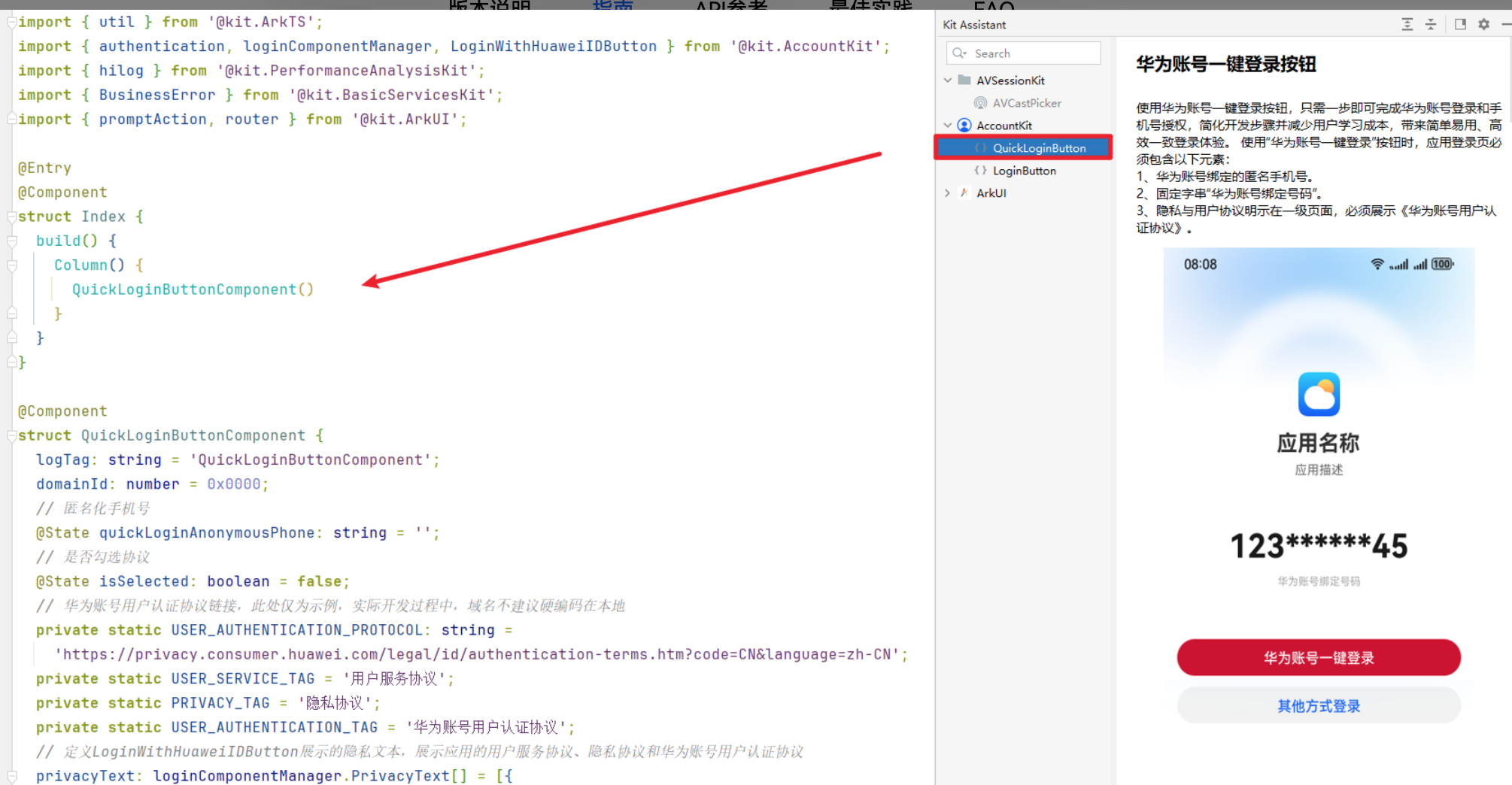Collapse the AVSessionKit tree node
1512x785 pixels.
[x=948, y=80]
